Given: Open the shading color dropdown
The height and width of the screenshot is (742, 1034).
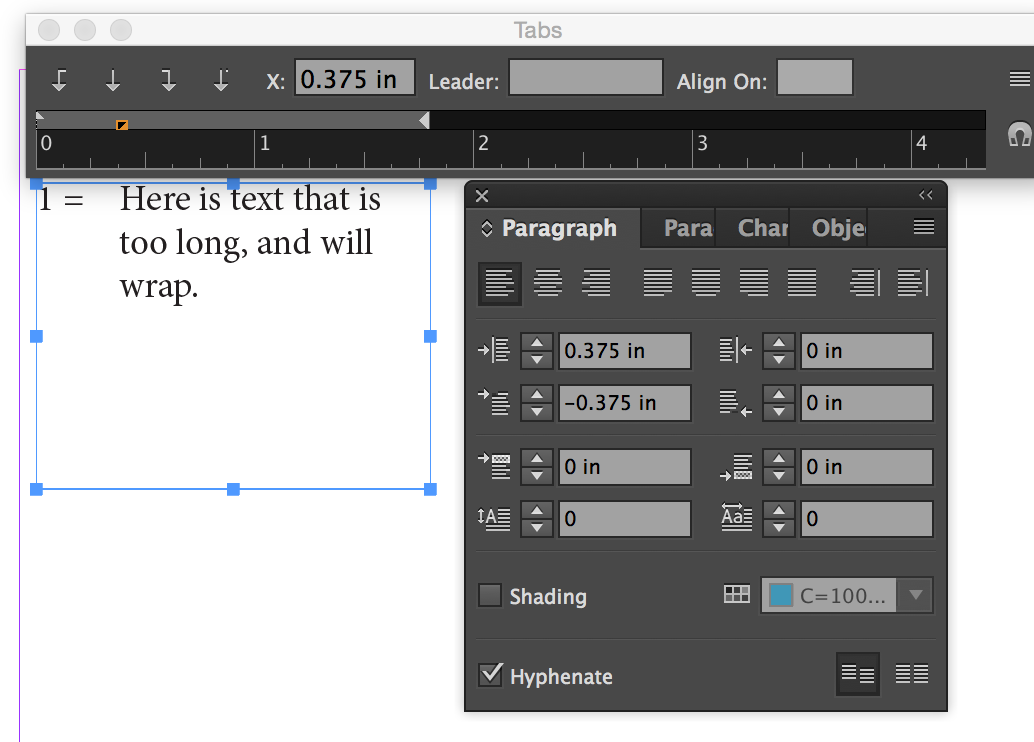Looking at the screenshot, I should (914, 596).
